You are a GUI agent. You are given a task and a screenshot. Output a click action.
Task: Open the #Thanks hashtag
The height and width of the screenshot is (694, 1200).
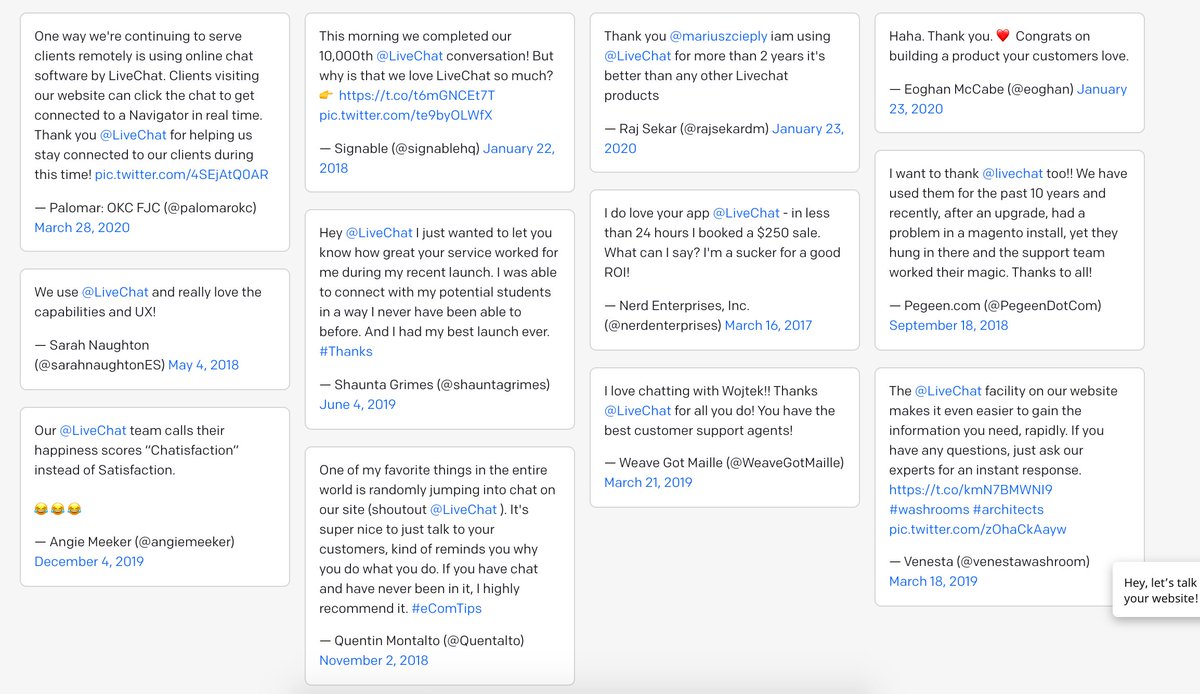(346, 351)
